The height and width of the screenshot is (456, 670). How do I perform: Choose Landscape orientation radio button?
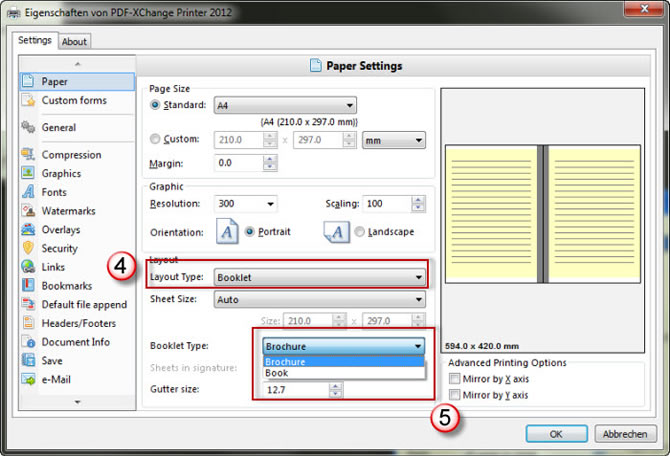click(359, 232)
